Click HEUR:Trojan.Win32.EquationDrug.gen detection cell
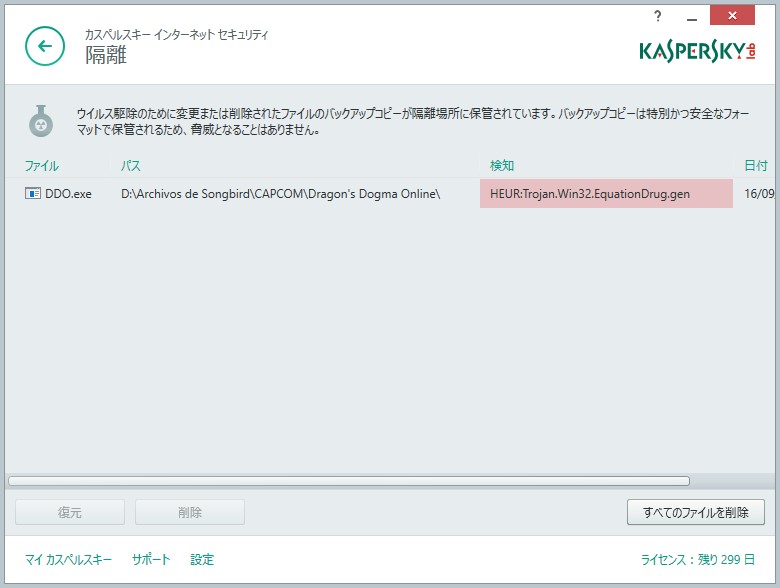The height and width of the screenshot is (588, 780). 606,194
